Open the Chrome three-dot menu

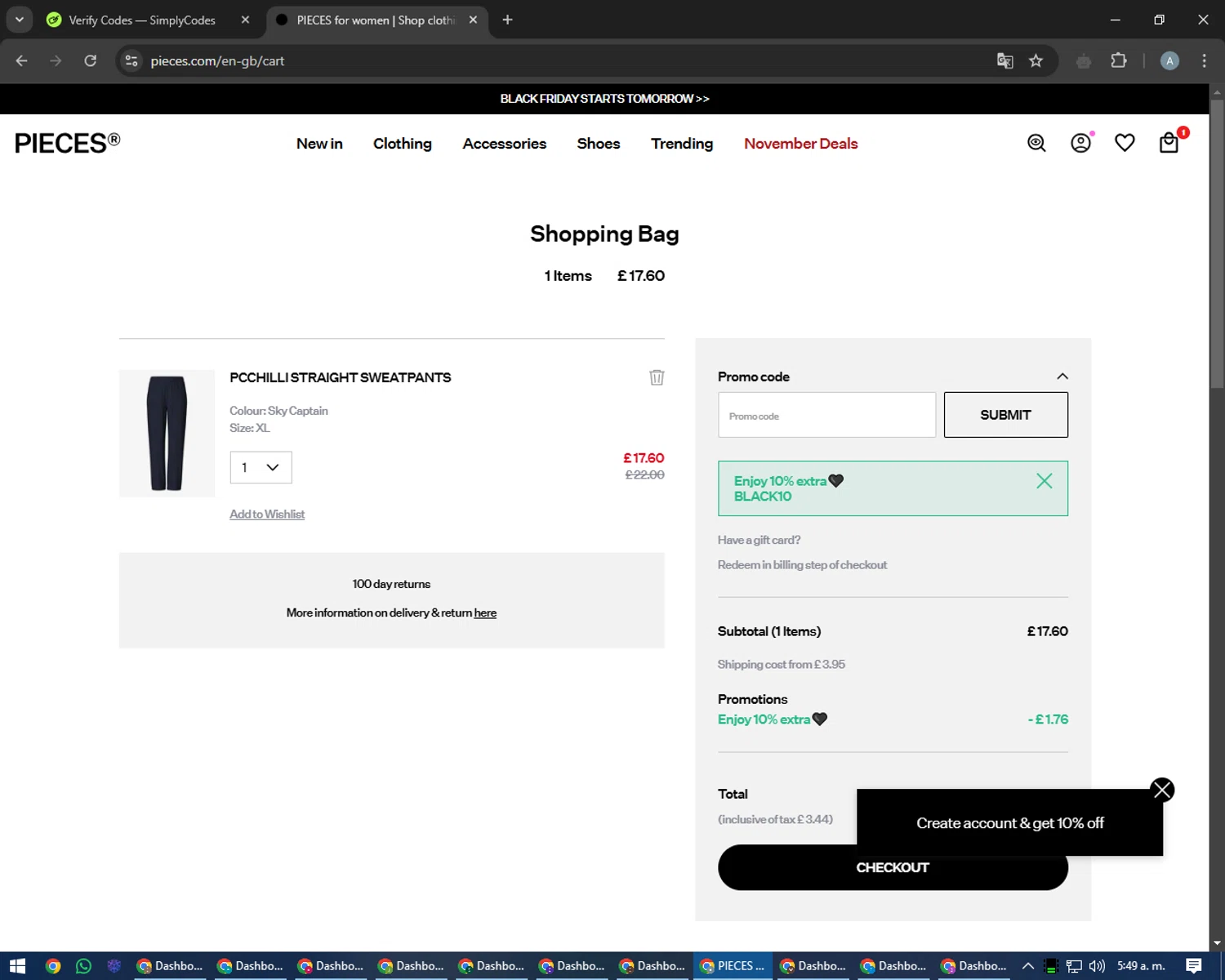click(x=1204, y=60)
